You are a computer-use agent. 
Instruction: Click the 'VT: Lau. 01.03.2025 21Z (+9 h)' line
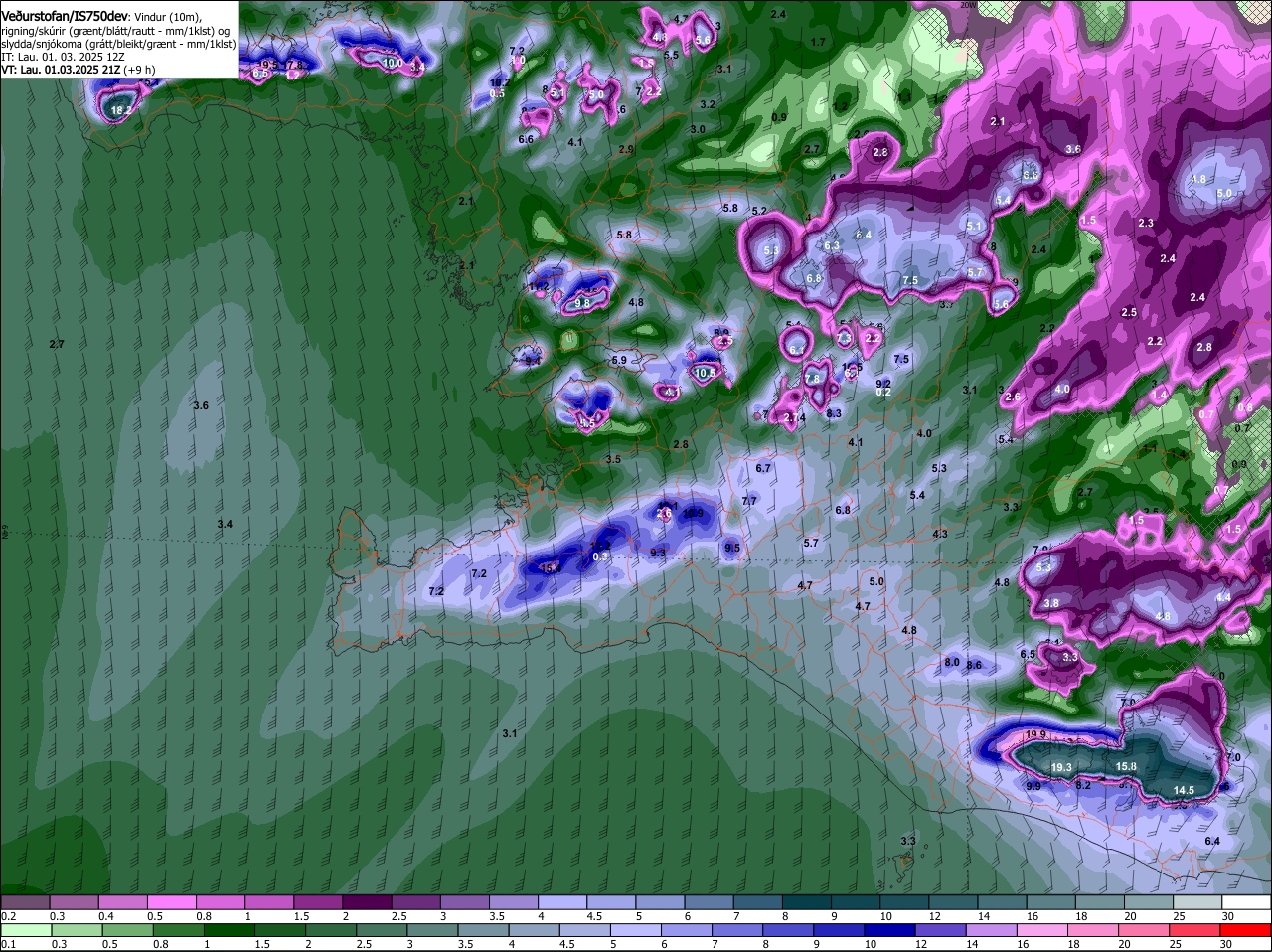78,70
